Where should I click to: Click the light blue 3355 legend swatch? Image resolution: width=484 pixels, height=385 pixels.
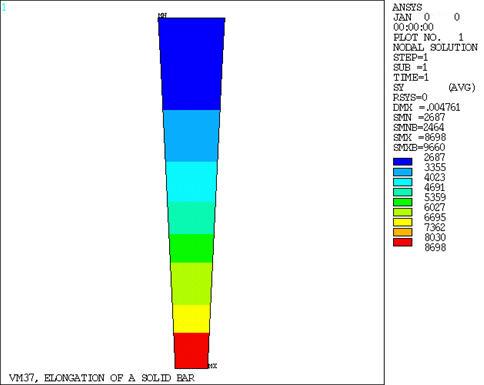pyautogui.click(x=403, y=172)
